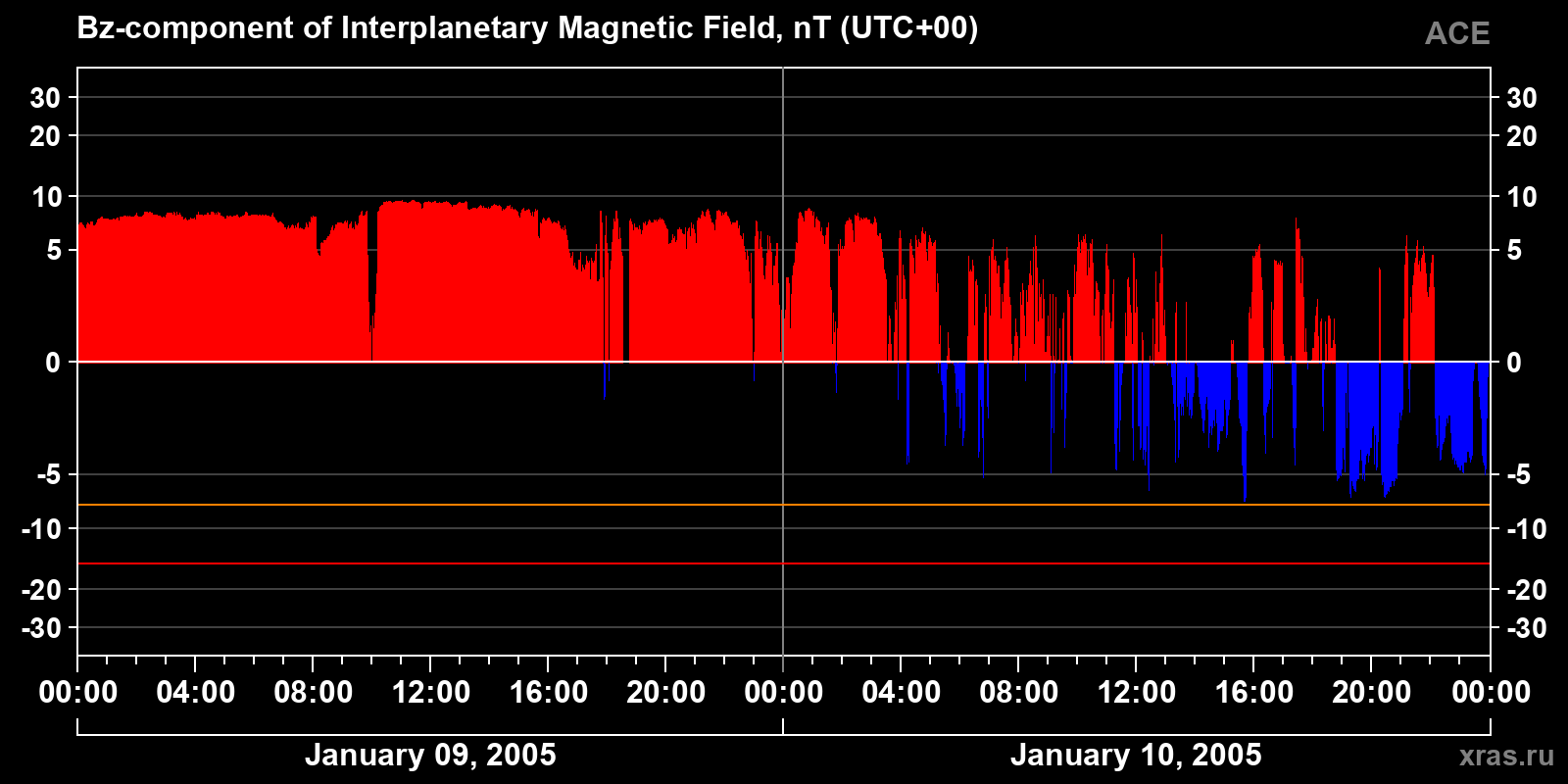Select the 'January 10, 2005' date label
The image size is (1568, 784).
coord(1136,755)
